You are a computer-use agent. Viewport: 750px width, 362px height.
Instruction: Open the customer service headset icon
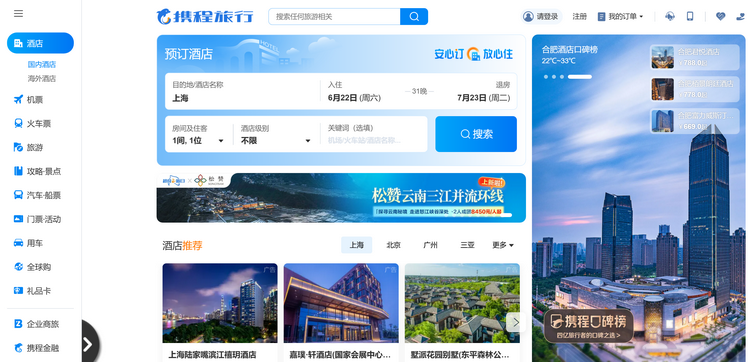(670, 16)
